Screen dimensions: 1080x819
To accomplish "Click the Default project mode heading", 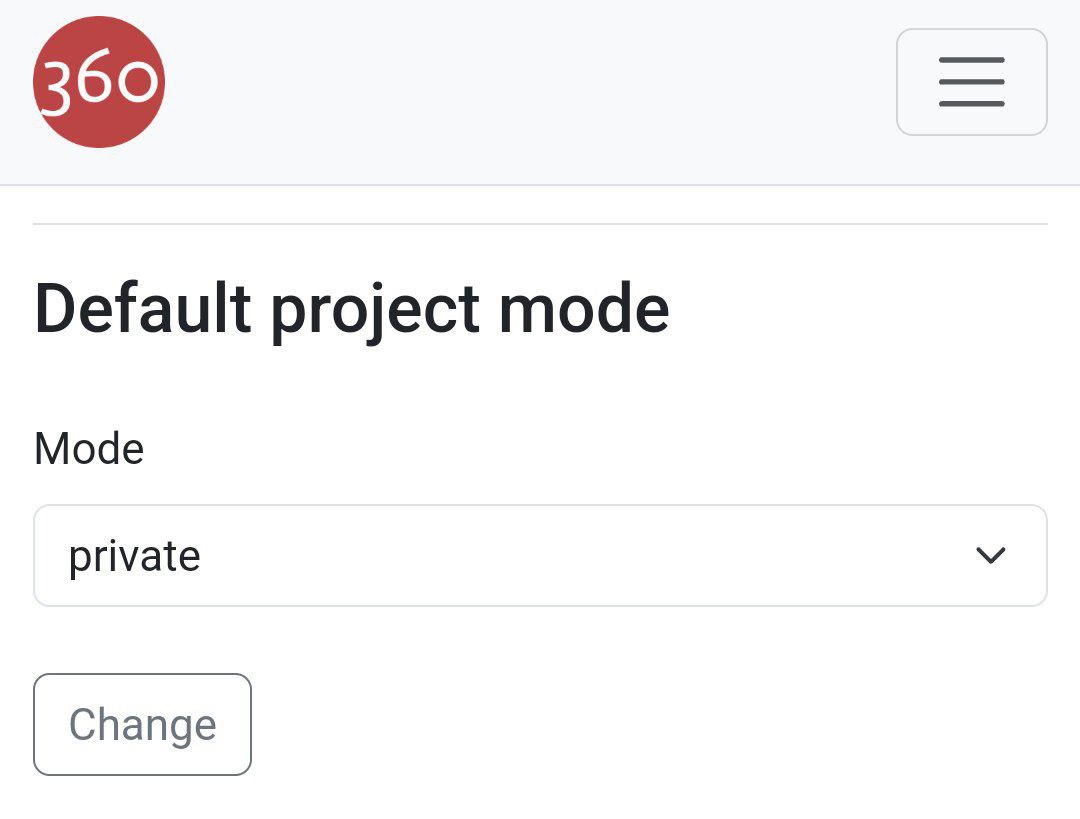I will click(351, 308).
